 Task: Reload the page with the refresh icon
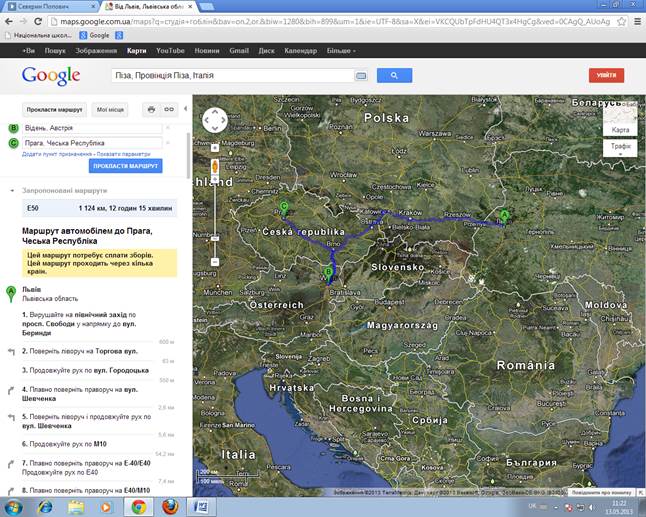[38, 21]
